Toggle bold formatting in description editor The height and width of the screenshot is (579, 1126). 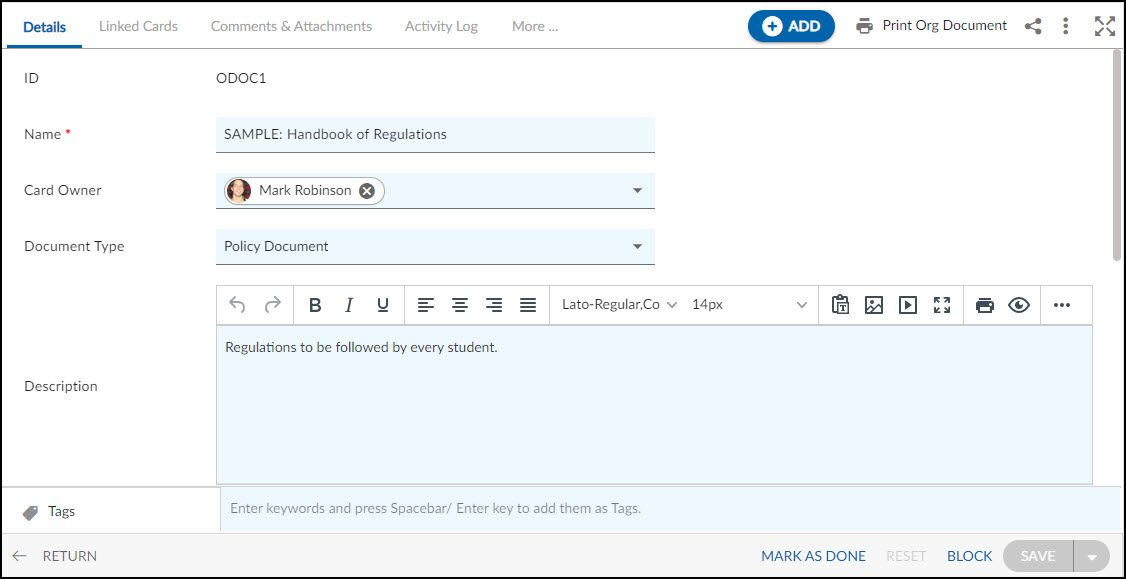pyautogui.click(x=315, y=305)
